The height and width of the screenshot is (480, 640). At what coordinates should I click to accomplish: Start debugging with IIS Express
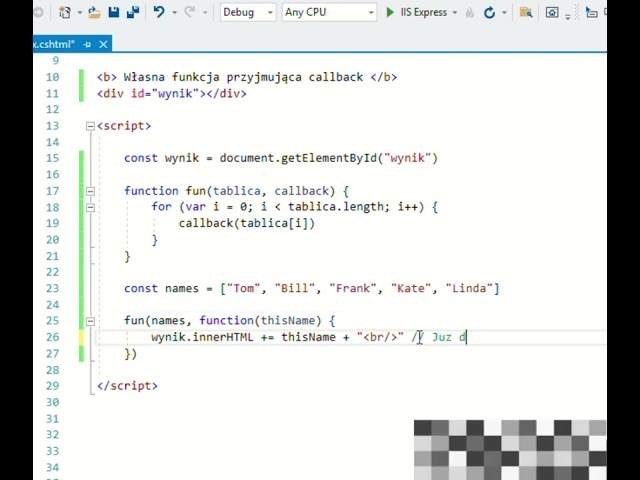pos(416,13)
